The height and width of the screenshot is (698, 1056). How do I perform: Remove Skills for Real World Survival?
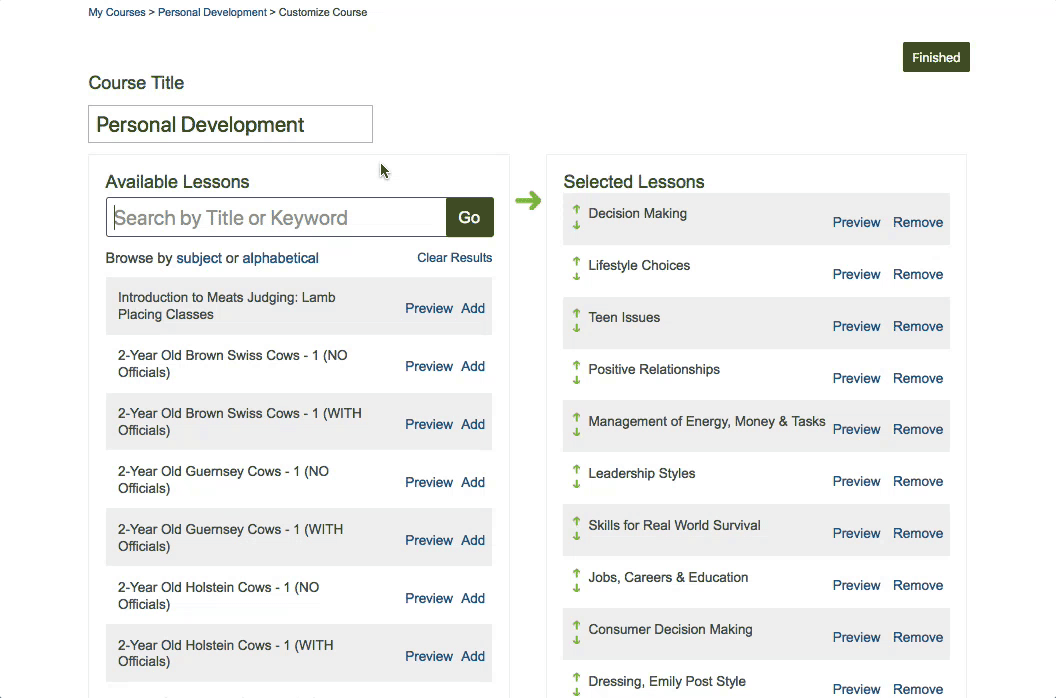click(918, 532)
